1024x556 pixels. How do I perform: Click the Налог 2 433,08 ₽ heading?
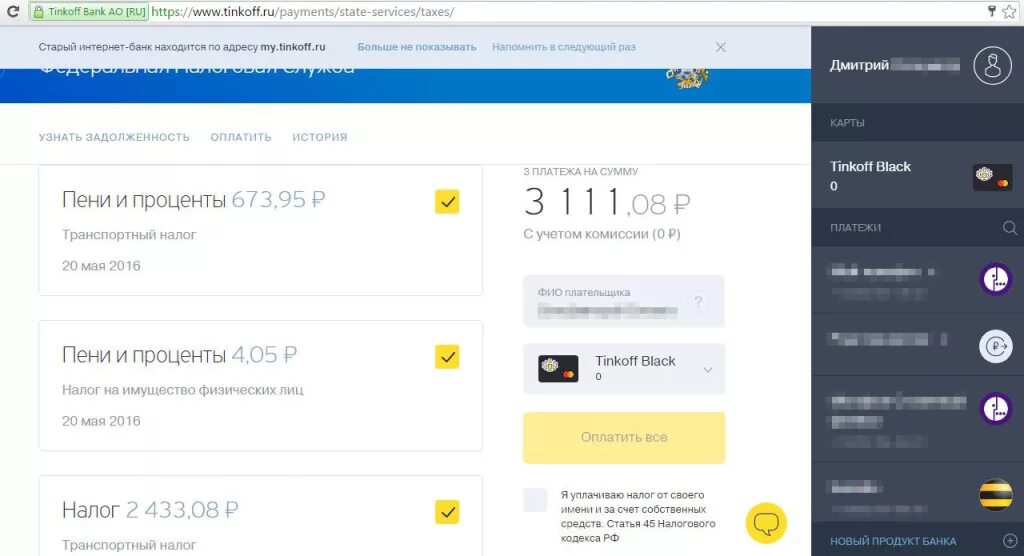(150, 510)
